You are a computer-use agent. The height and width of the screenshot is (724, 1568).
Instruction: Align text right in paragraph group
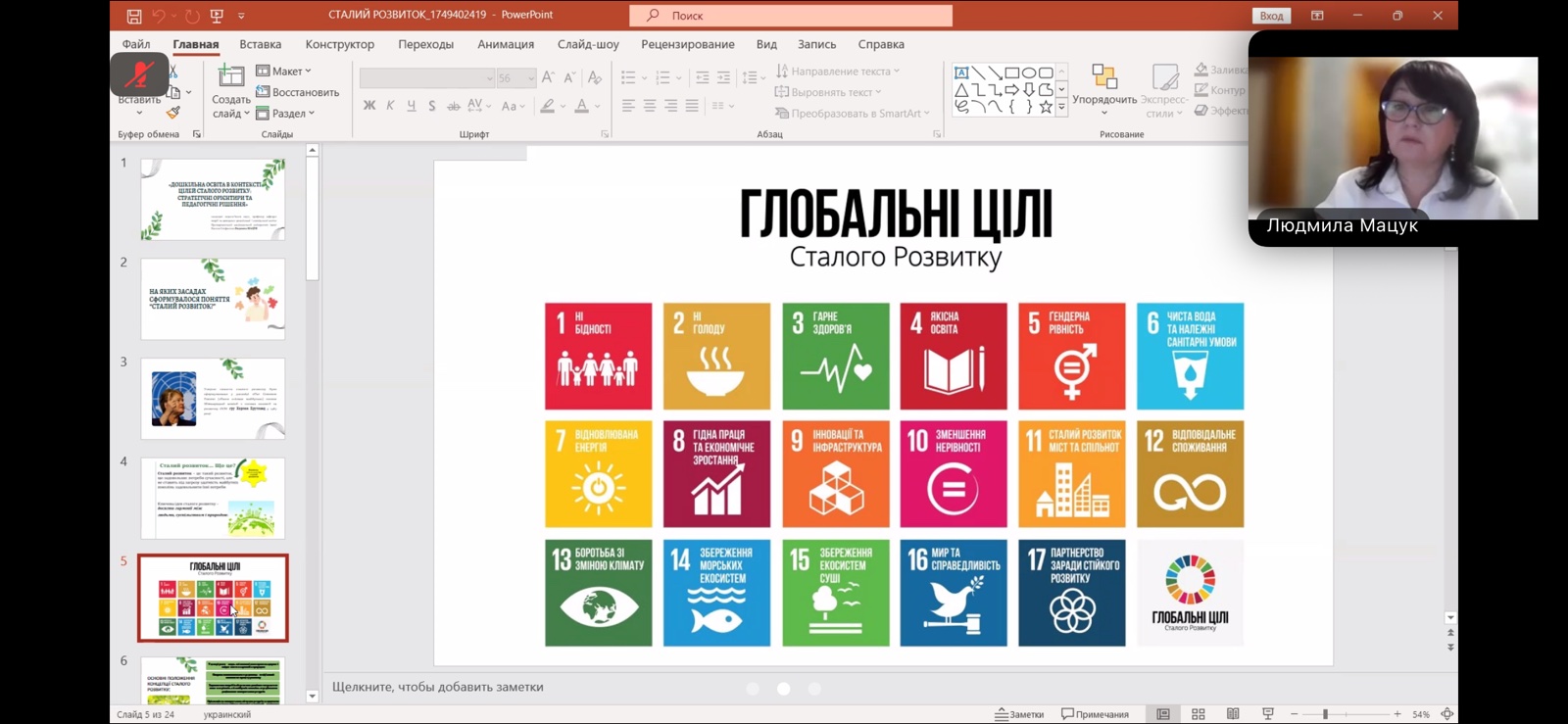(x=671, y=106)
